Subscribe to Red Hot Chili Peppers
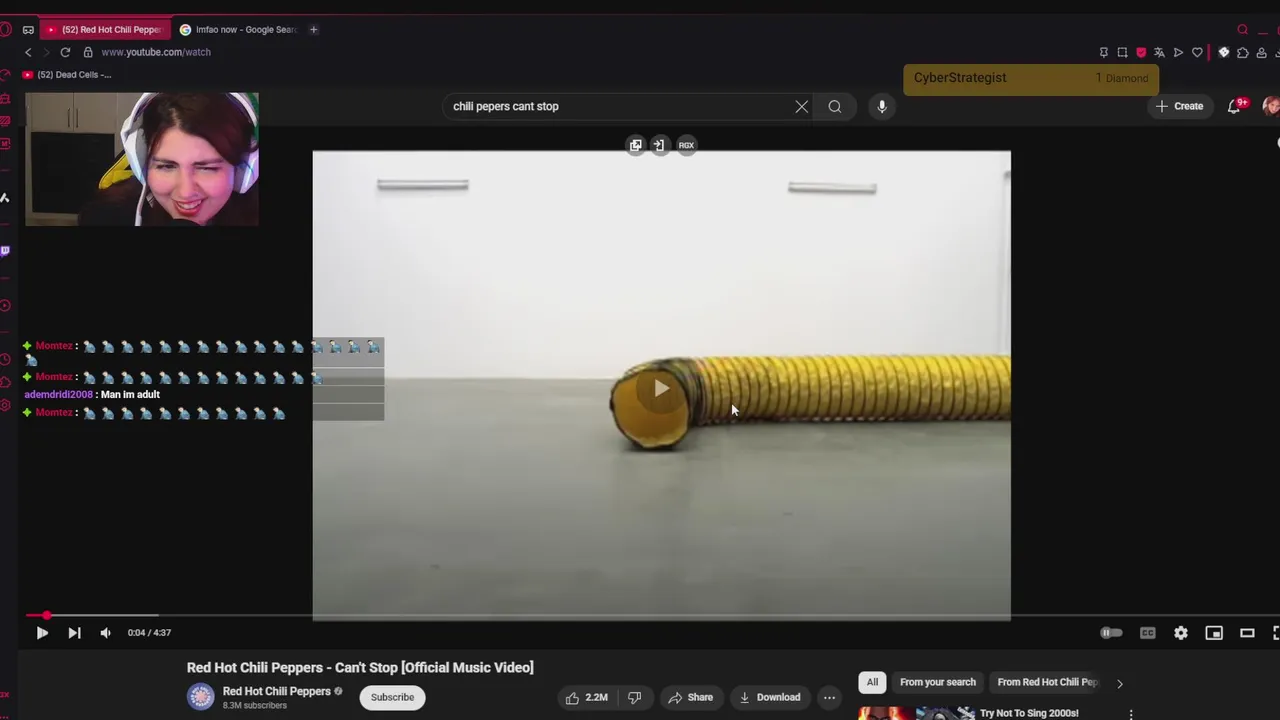Image resolution: width=1280 pixels, height=720 pixels. click(392, 697)
